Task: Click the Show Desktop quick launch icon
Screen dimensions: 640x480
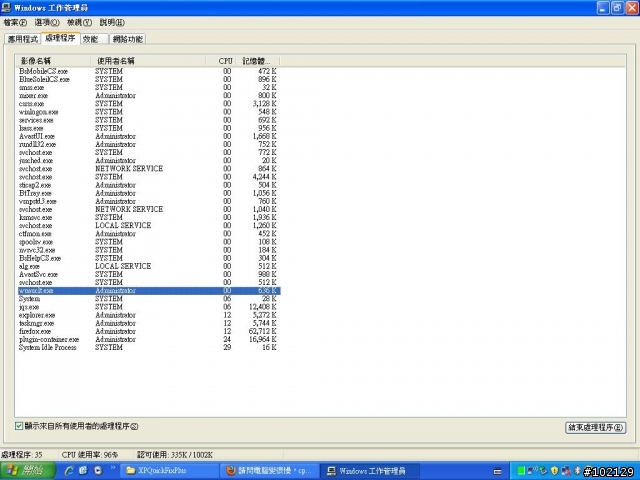Action: pos(83,471)
